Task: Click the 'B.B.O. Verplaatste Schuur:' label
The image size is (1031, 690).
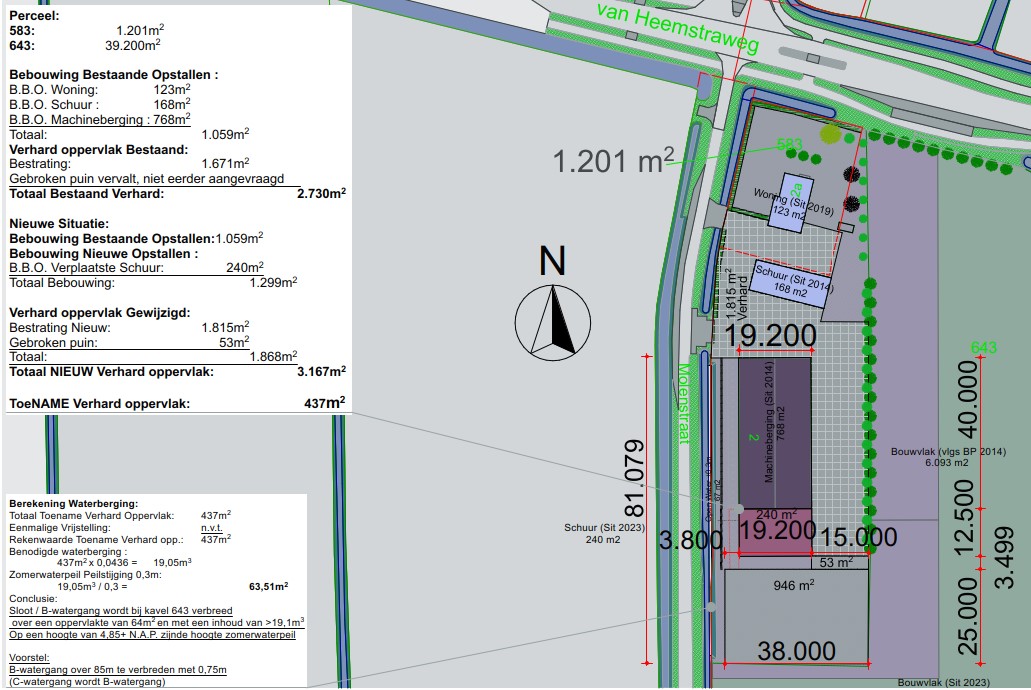Action: [x=86, y=268]
